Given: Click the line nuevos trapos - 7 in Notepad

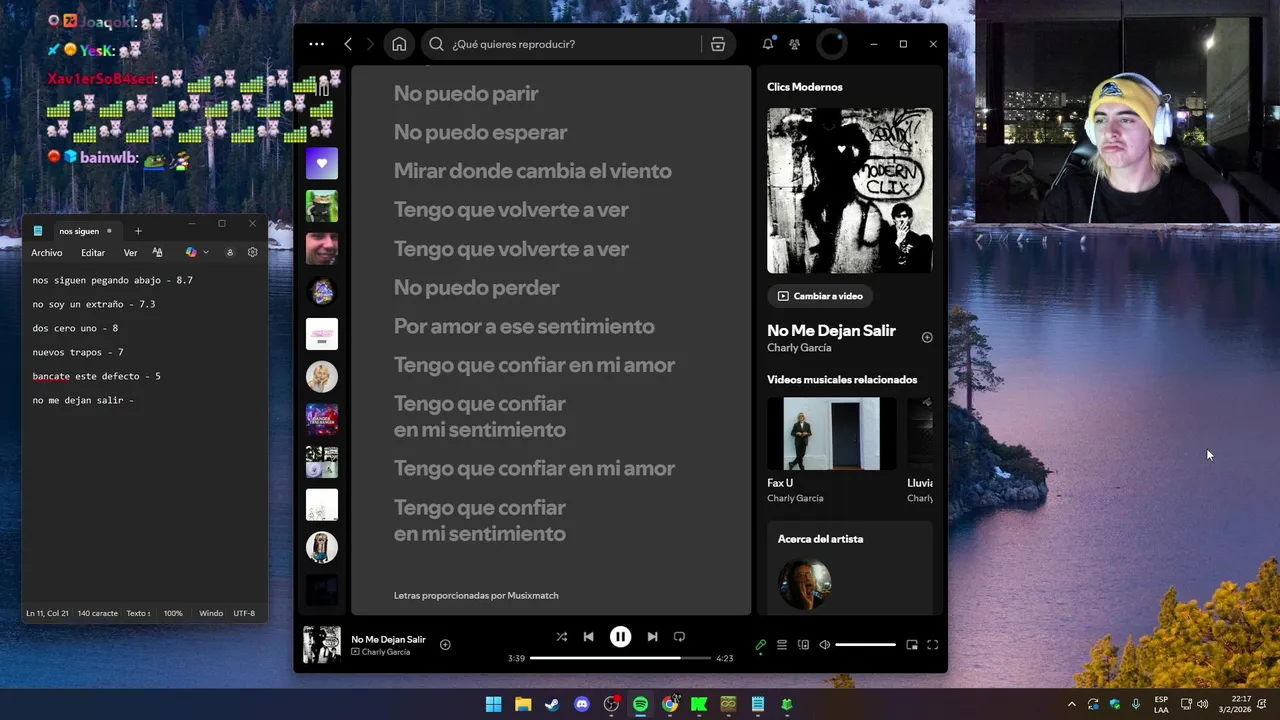Looking at the screenshot, I should click(x=78, y=352).
